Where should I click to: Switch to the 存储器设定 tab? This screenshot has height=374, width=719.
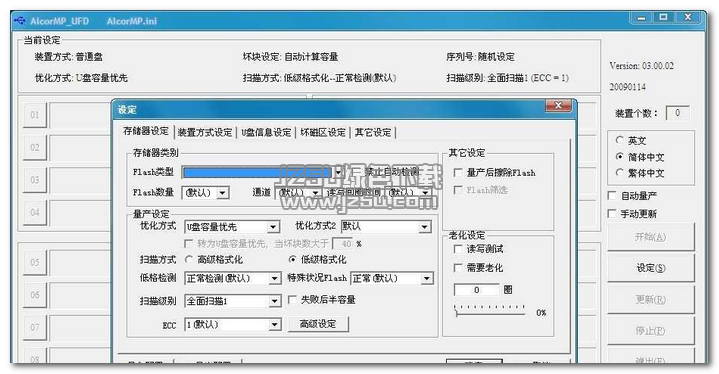[146, 131]
